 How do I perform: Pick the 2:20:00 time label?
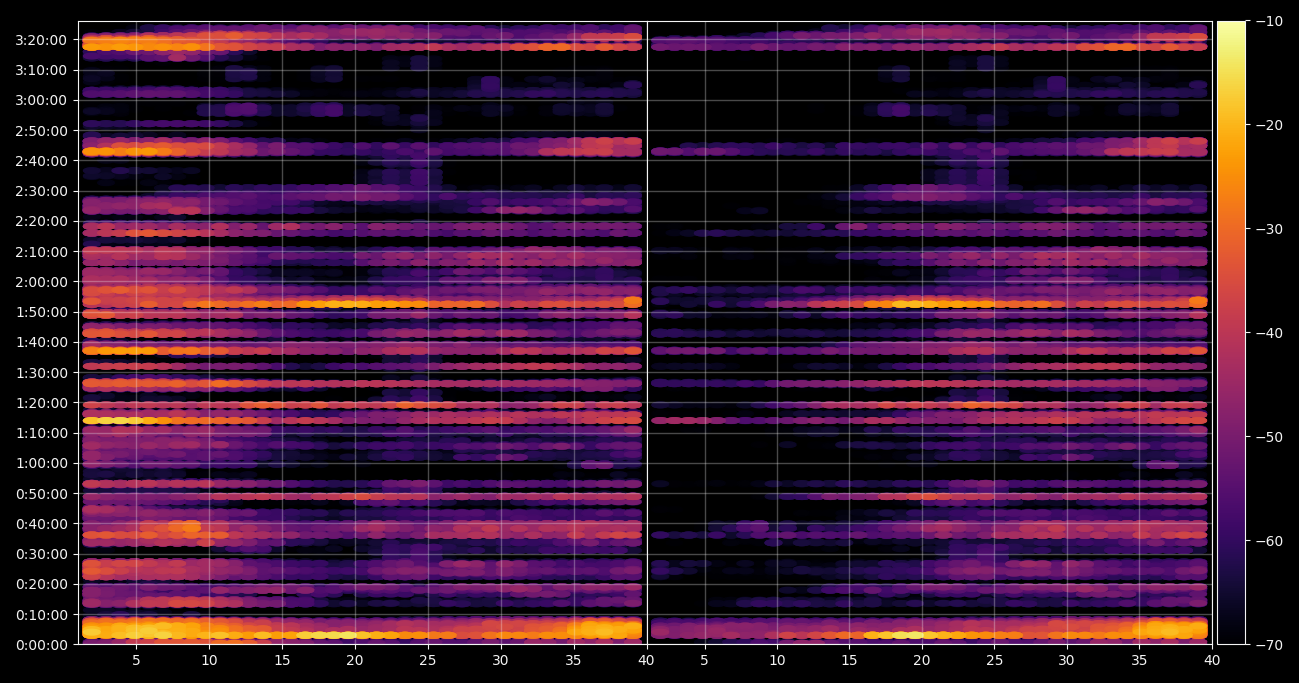click(42, 221)
